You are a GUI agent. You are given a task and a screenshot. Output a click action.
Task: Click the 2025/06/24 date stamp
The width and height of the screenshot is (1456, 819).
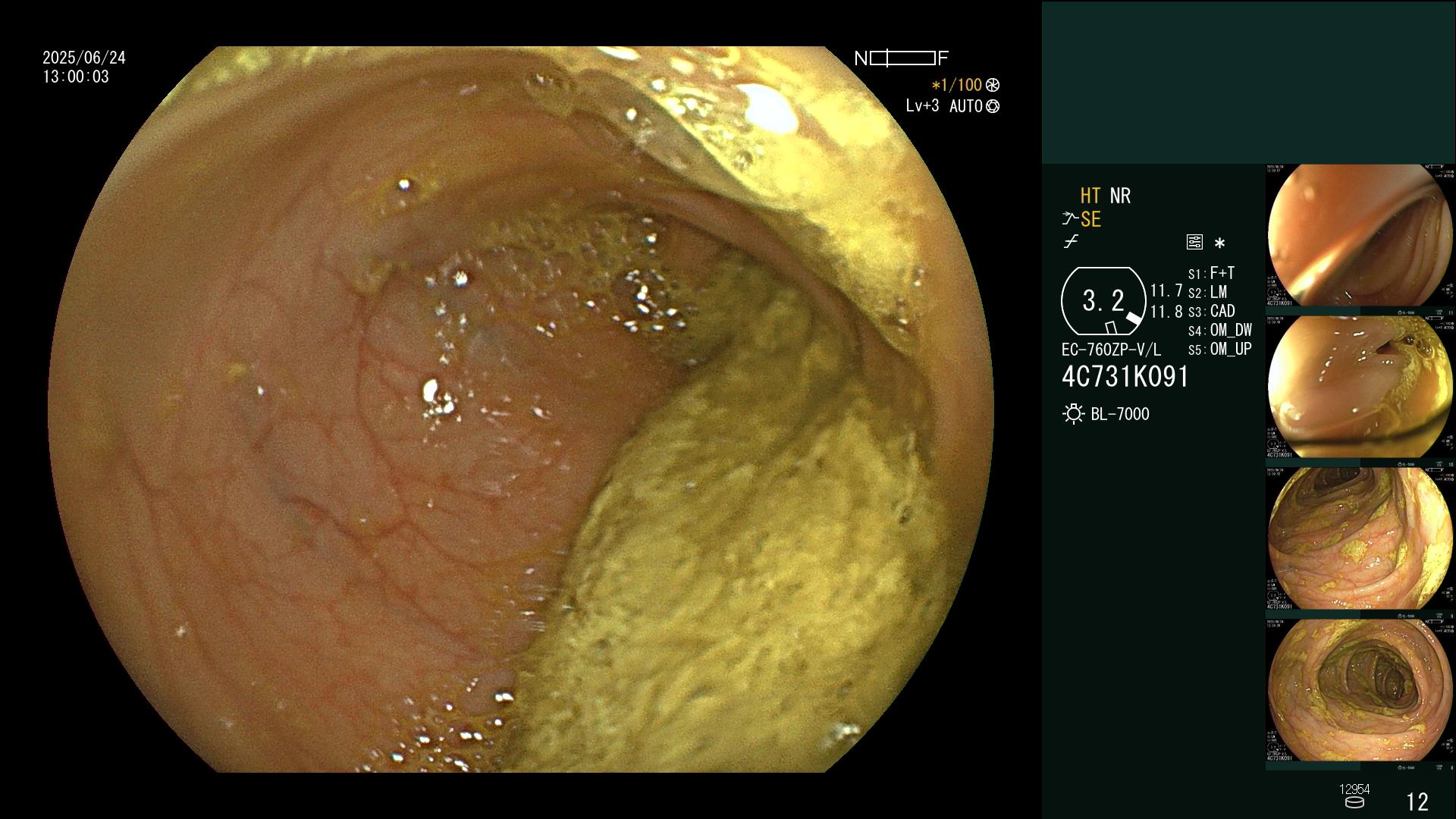click(84, 58)
